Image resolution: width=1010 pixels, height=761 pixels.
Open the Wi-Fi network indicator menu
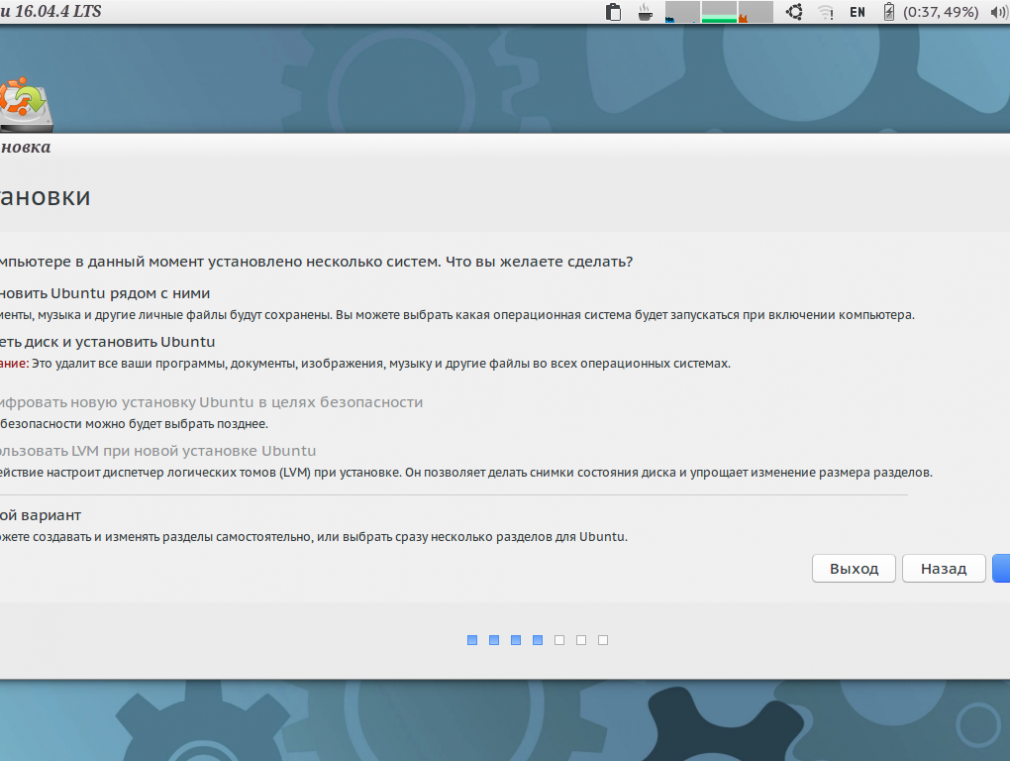click(x=826, y=12)
